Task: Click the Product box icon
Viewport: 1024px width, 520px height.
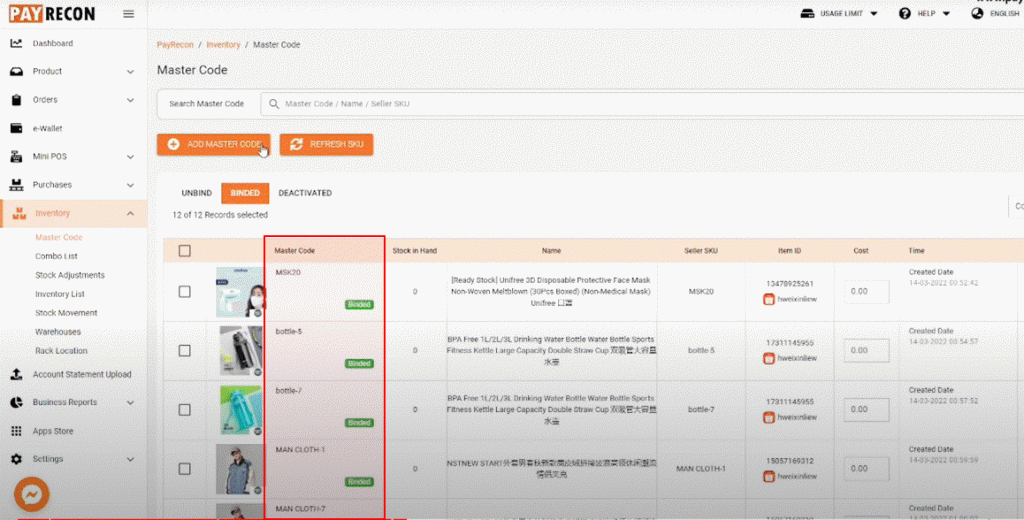Action: pos(16,71)
